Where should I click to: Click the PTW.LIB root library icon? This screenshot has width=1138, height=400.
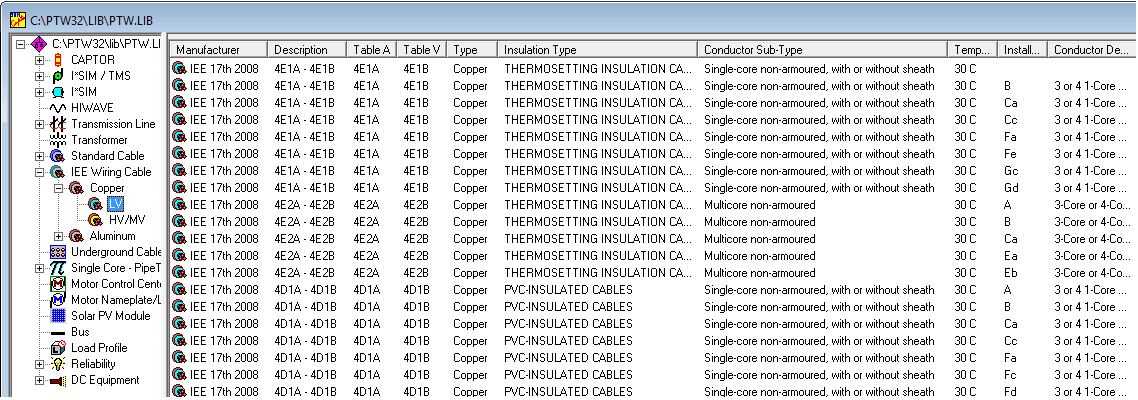(40, 44)
